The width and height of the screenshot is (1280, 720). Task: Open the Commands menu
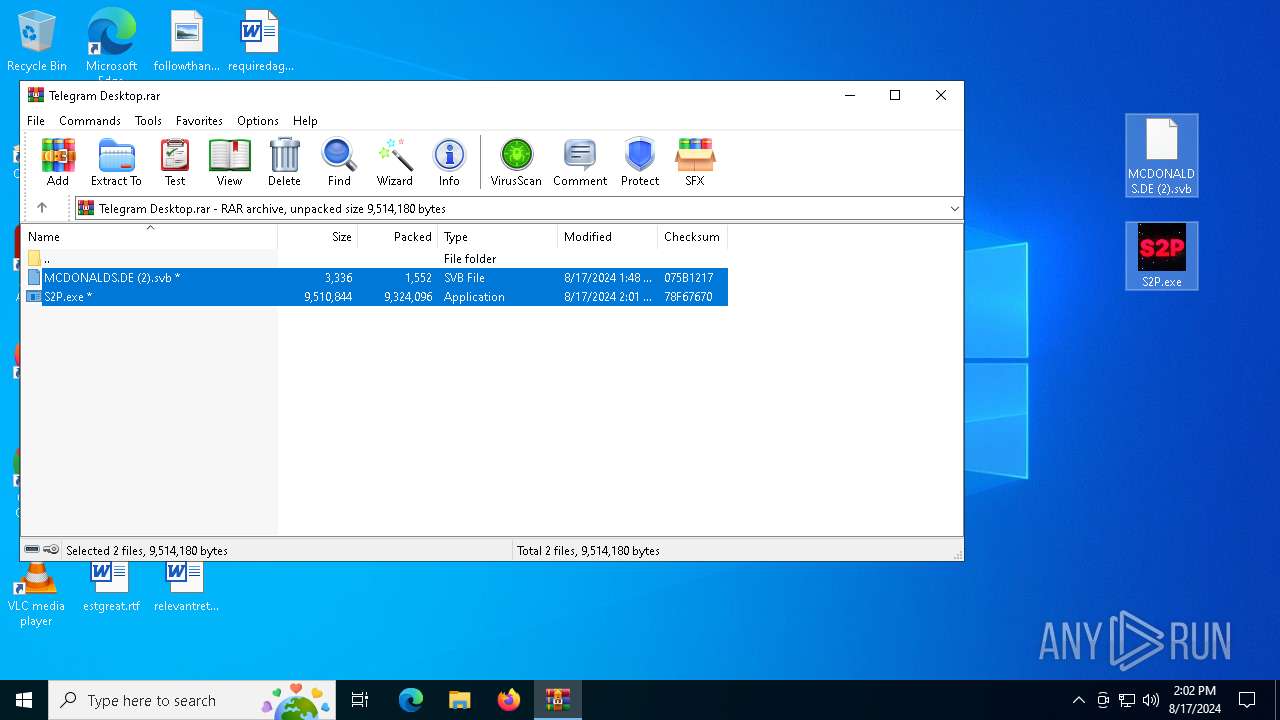point(90,121)
